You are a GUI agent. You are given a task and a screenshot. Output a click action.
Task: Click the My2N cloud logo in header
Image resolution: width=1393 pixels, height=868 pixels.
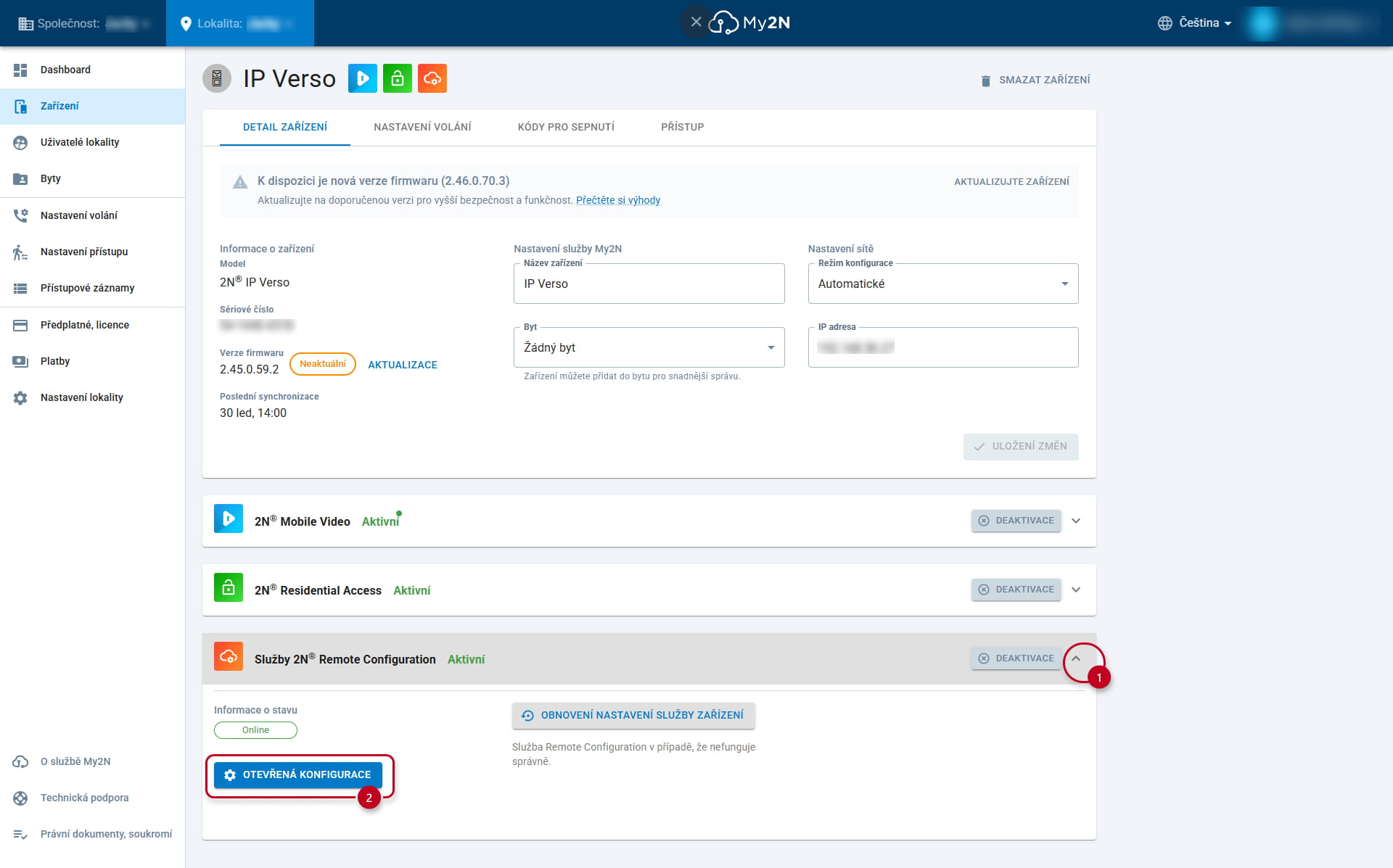749,22
